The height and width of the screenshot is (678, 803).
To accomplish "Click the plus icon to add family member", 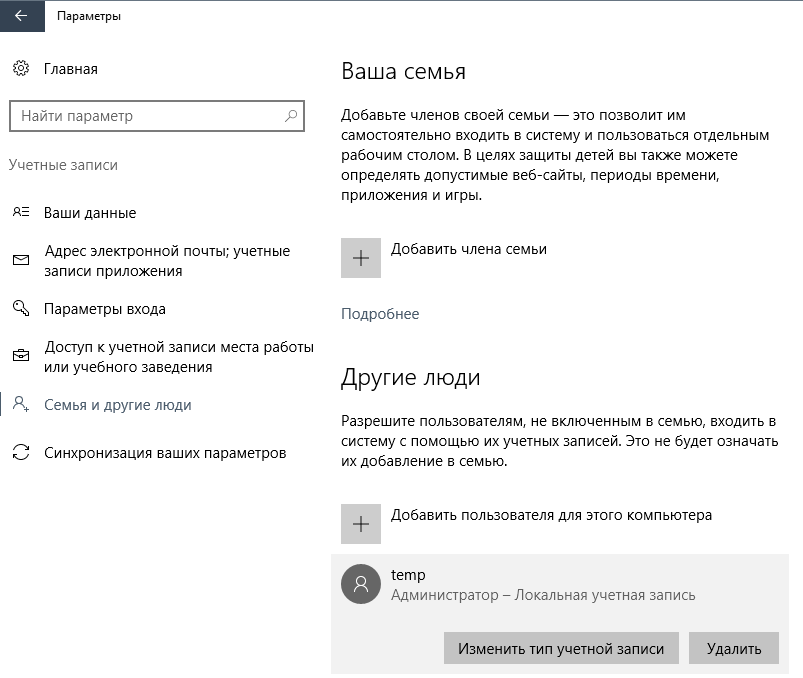I will pos(361,258).
